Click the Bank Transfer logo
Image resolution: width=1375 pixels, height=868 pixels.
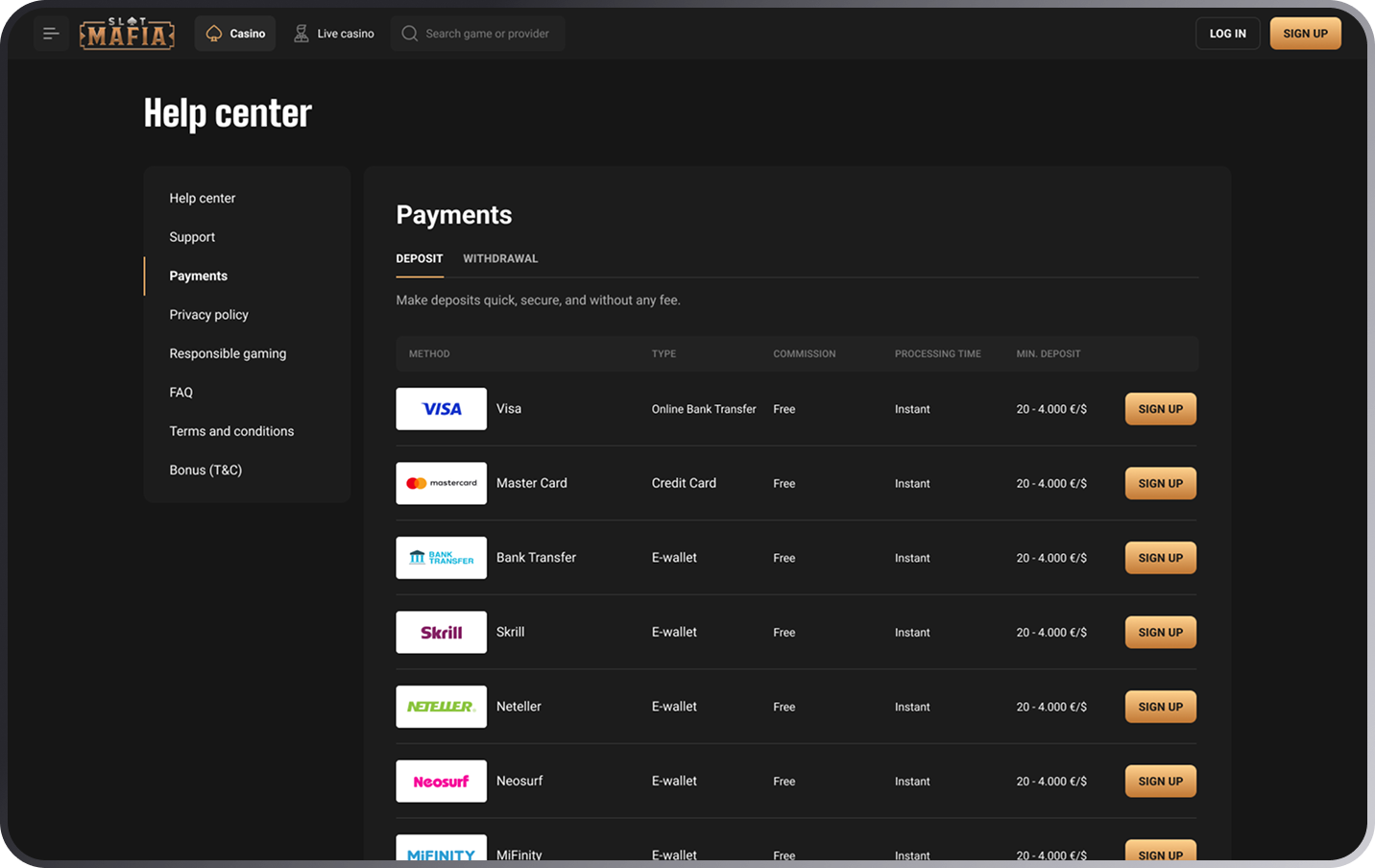tap(441, 558)
